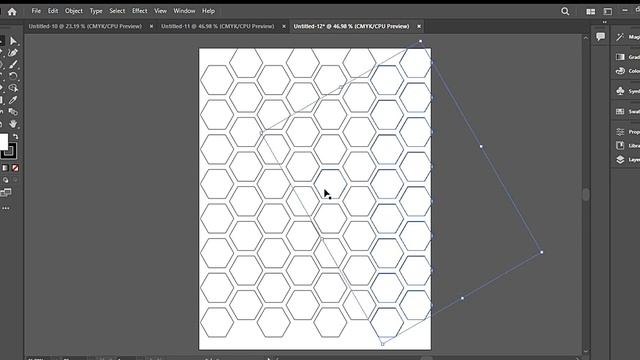Click the white Fill color box
640x360 pixels.
tap(4, 142)
